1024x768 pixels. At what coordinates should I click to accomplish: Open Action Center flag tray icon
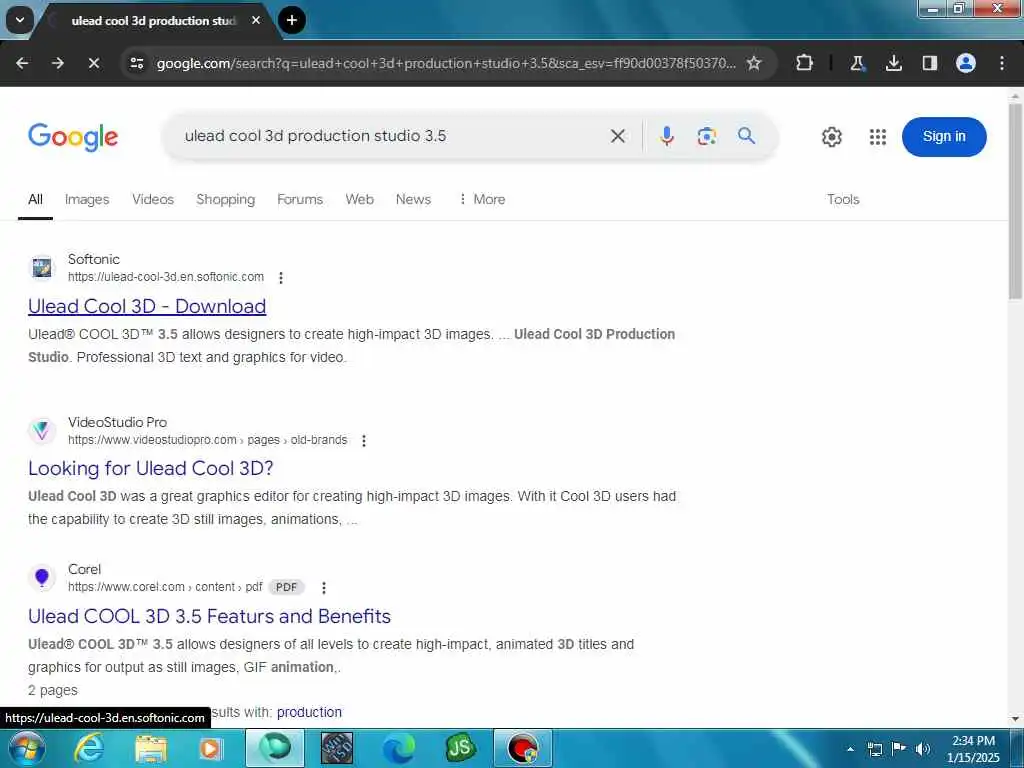899,749
